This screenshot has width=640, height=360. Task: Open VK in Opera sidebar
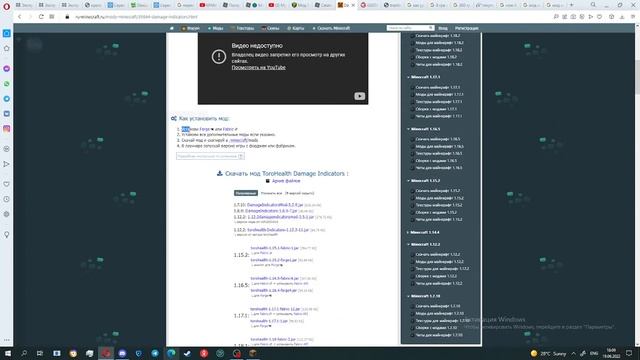[x=7, y=113]
